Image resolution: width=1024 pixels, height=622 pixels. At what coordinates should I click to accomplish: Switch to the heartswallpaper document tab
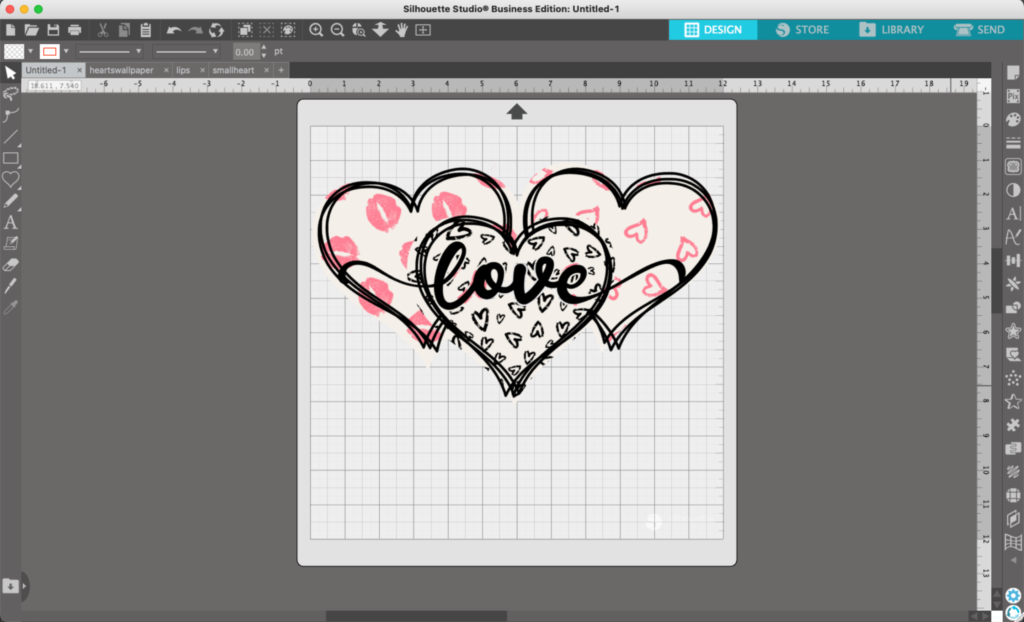pos(121,70)
